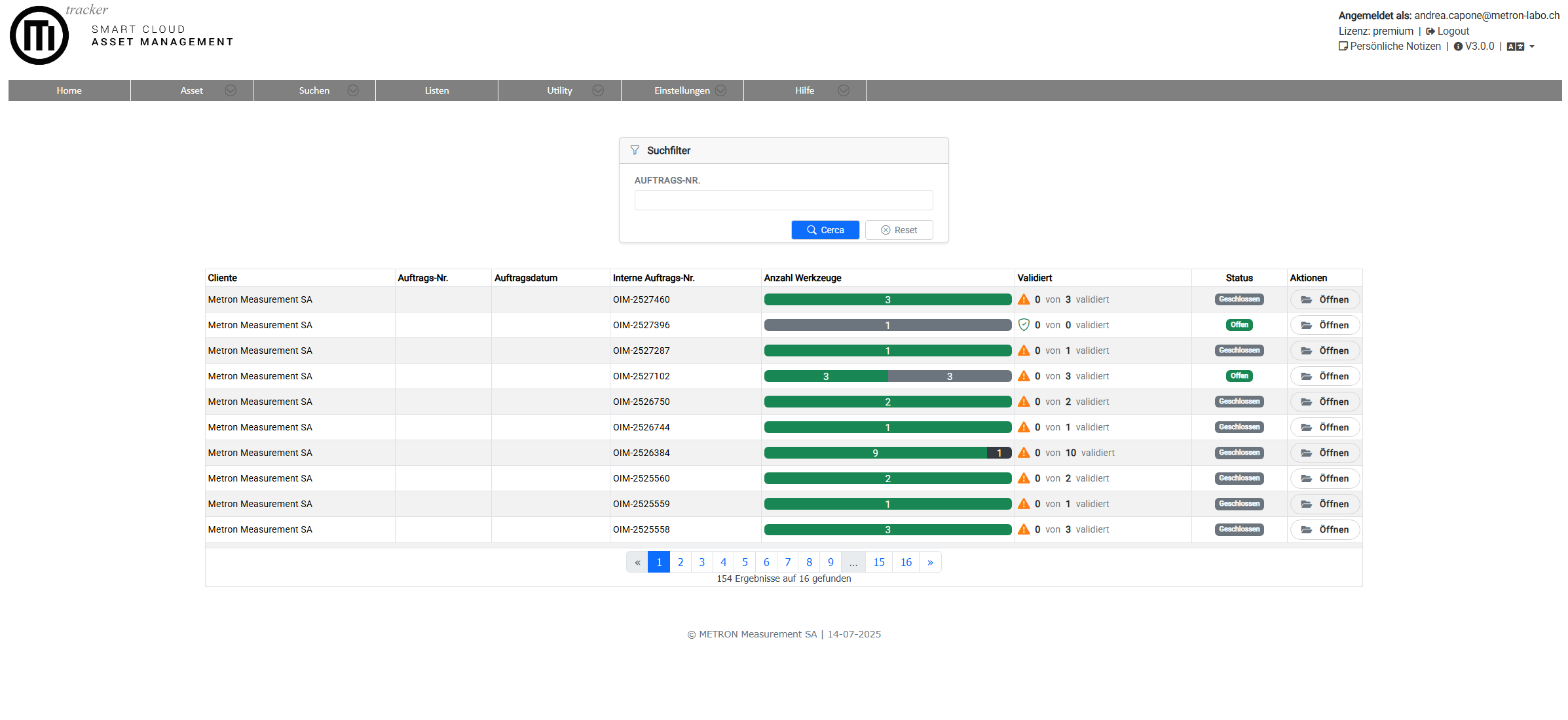Go to next page with » arrow
The image size is (1568, 720).
tap(930, 562)
